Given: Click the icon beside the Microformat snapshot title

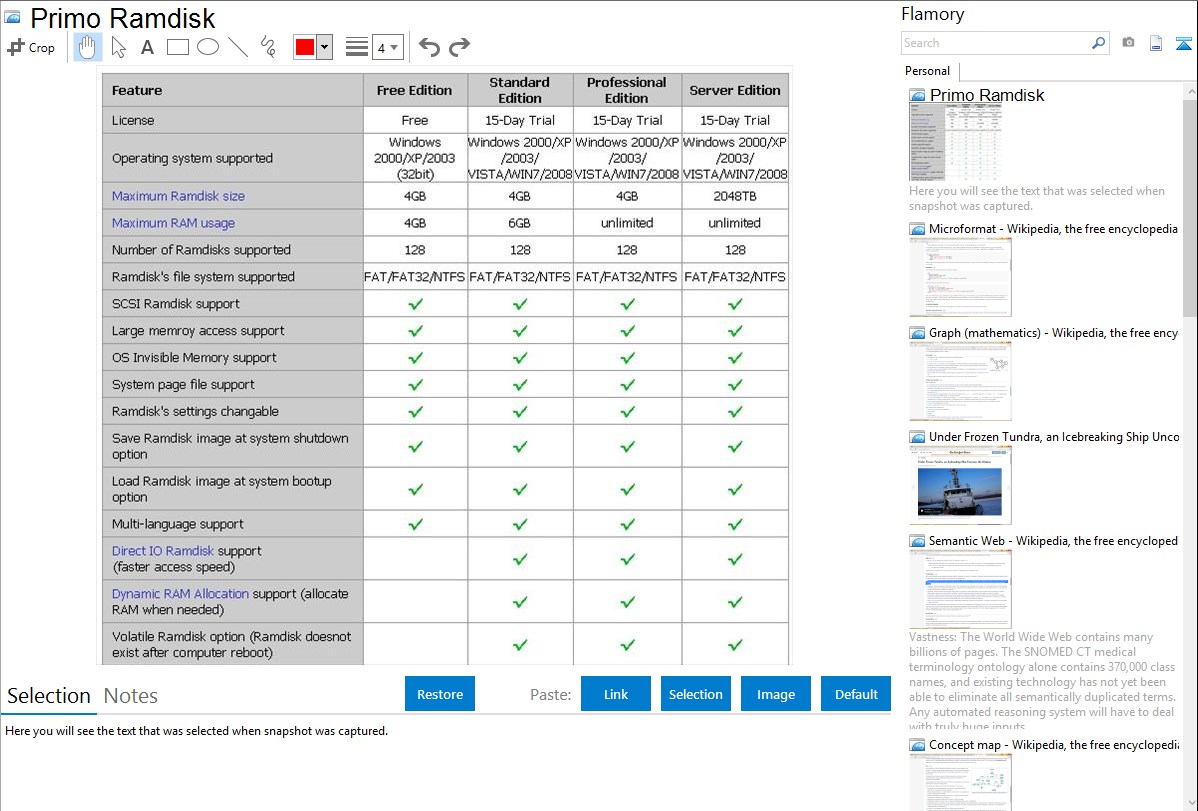Looking at the screenshot, I should click(x=917, y=229).
